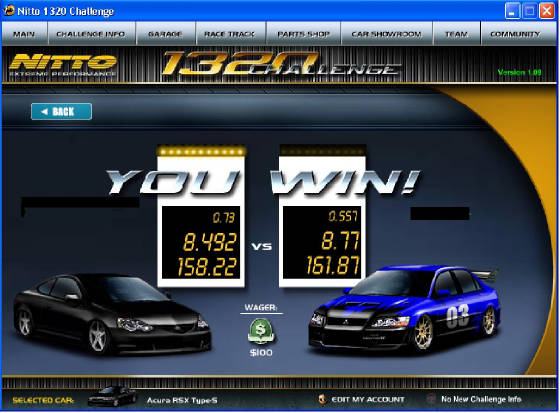
Task: Click the Version 1.09 text
Action: tap(520, 73)
